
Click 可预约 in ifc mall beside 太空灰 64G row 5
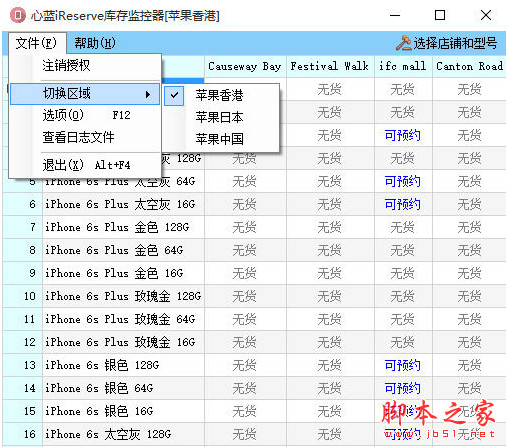402,181
